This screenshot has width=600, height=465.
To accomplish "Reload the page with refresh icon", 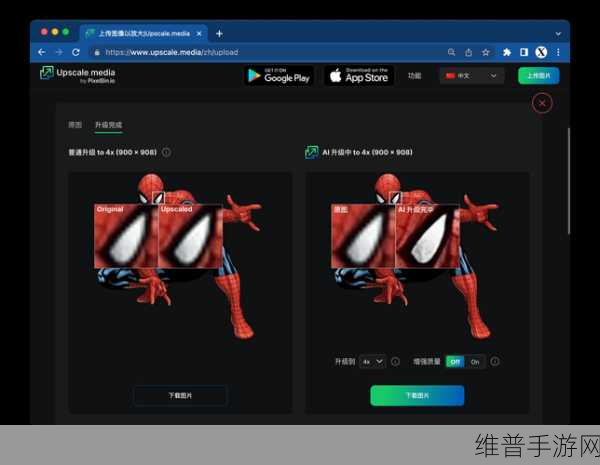I will click(76, 52).
